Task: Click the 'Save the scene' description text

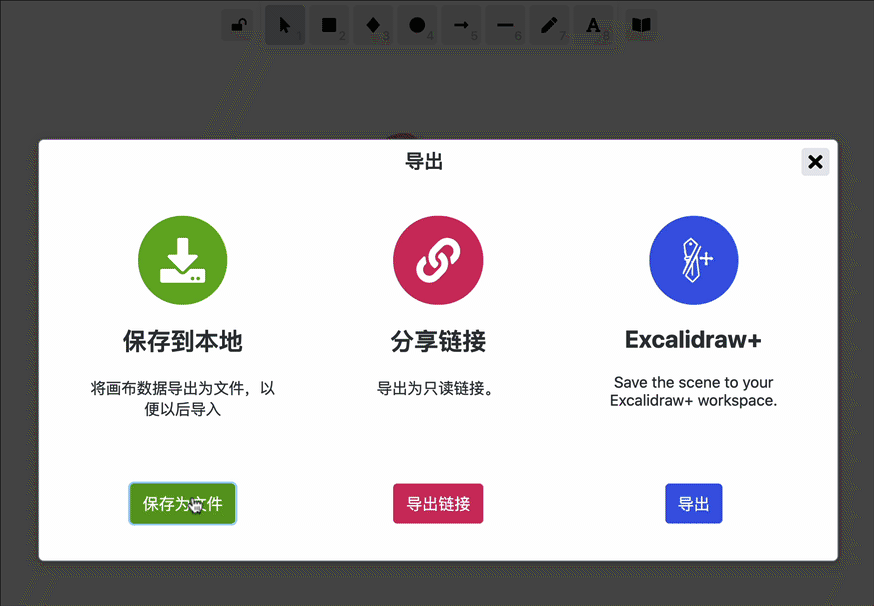Action: [x=693, y=391]
